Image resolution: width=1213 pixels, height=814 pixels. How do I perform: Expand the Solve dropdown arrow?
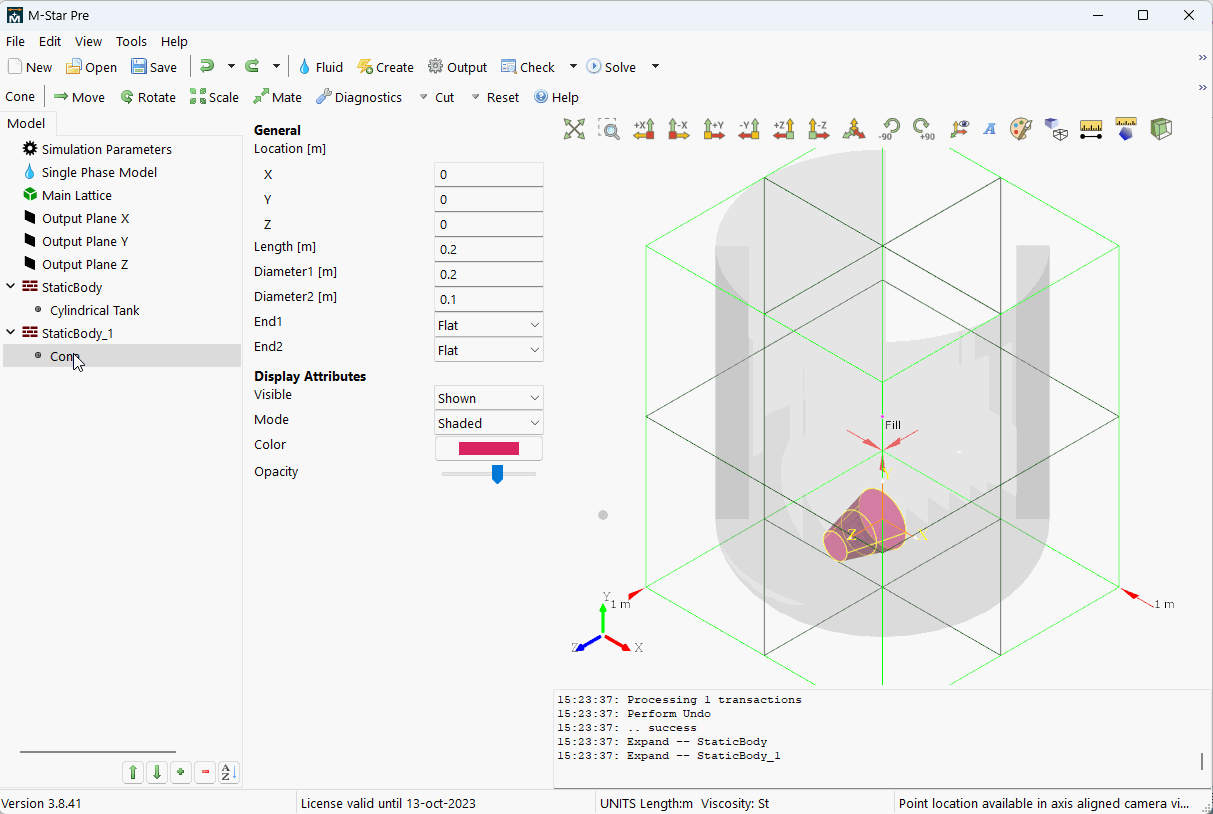coord(655,66)
